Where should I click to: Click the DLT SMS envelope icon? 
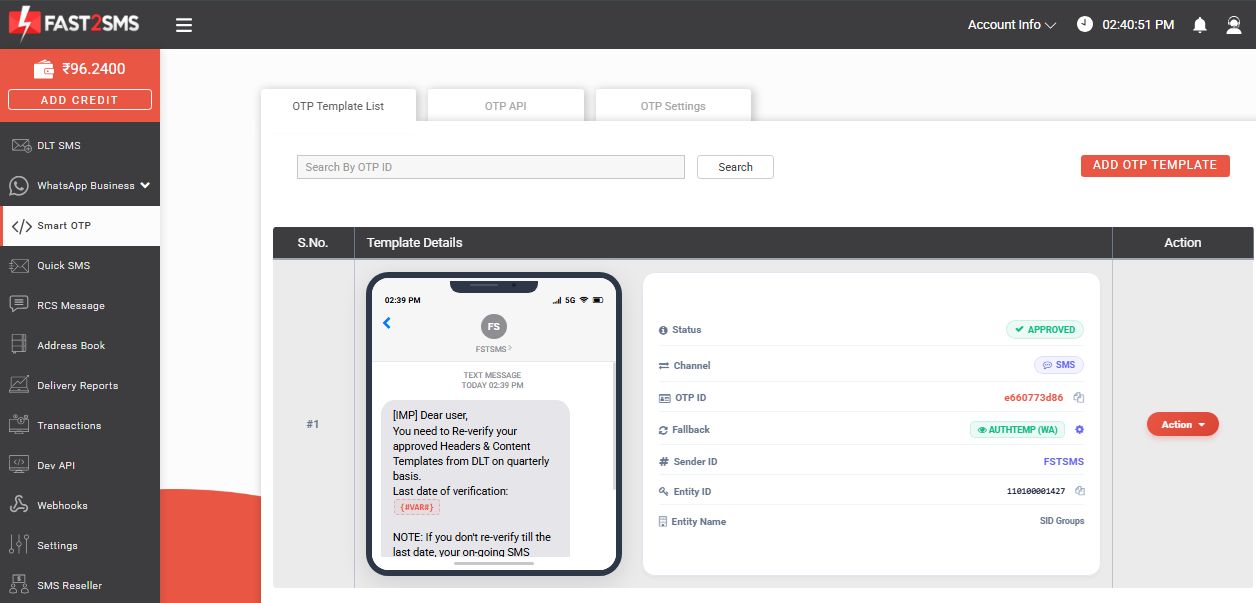point(19,146)
